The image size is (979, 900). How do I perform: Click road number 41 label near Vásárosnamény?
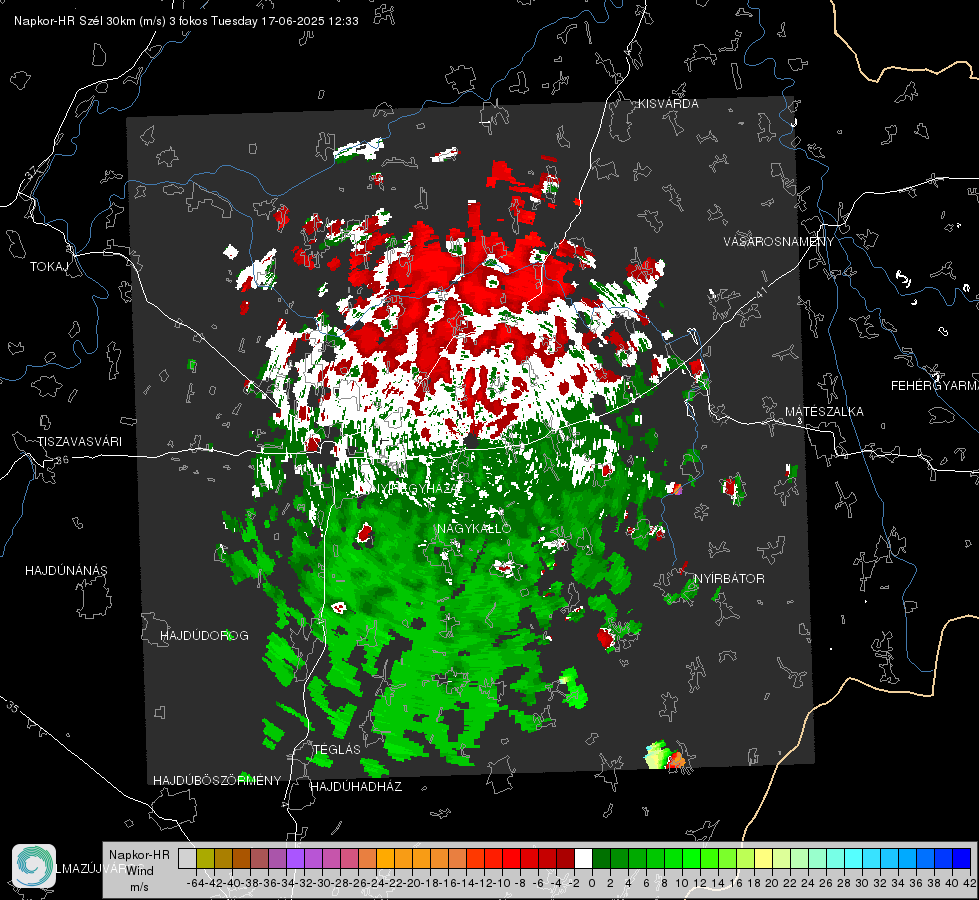coord(762,292)
